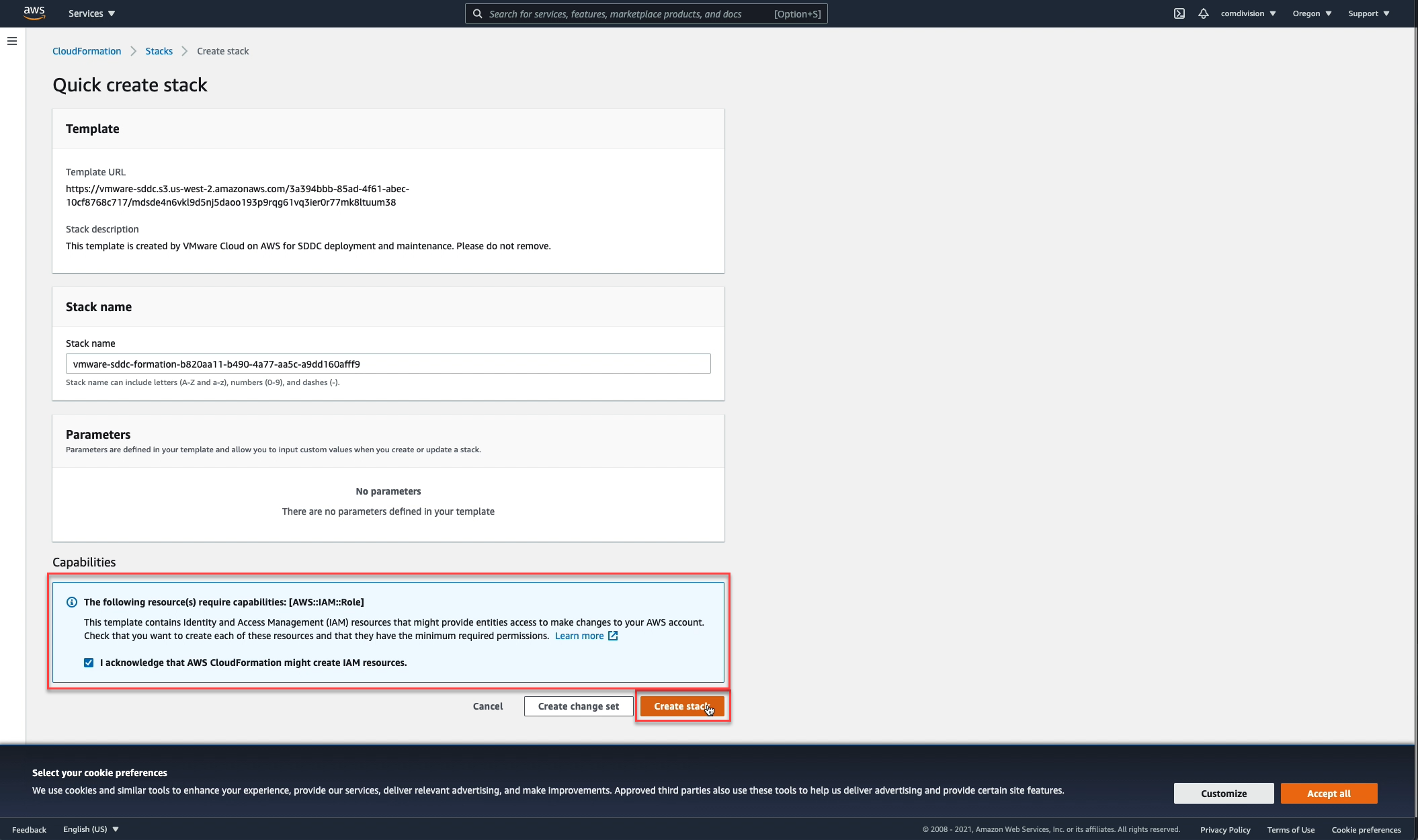The image size is (1418, 840).
Task: Click the 'No parameters' text
Action: coord(388,491)
